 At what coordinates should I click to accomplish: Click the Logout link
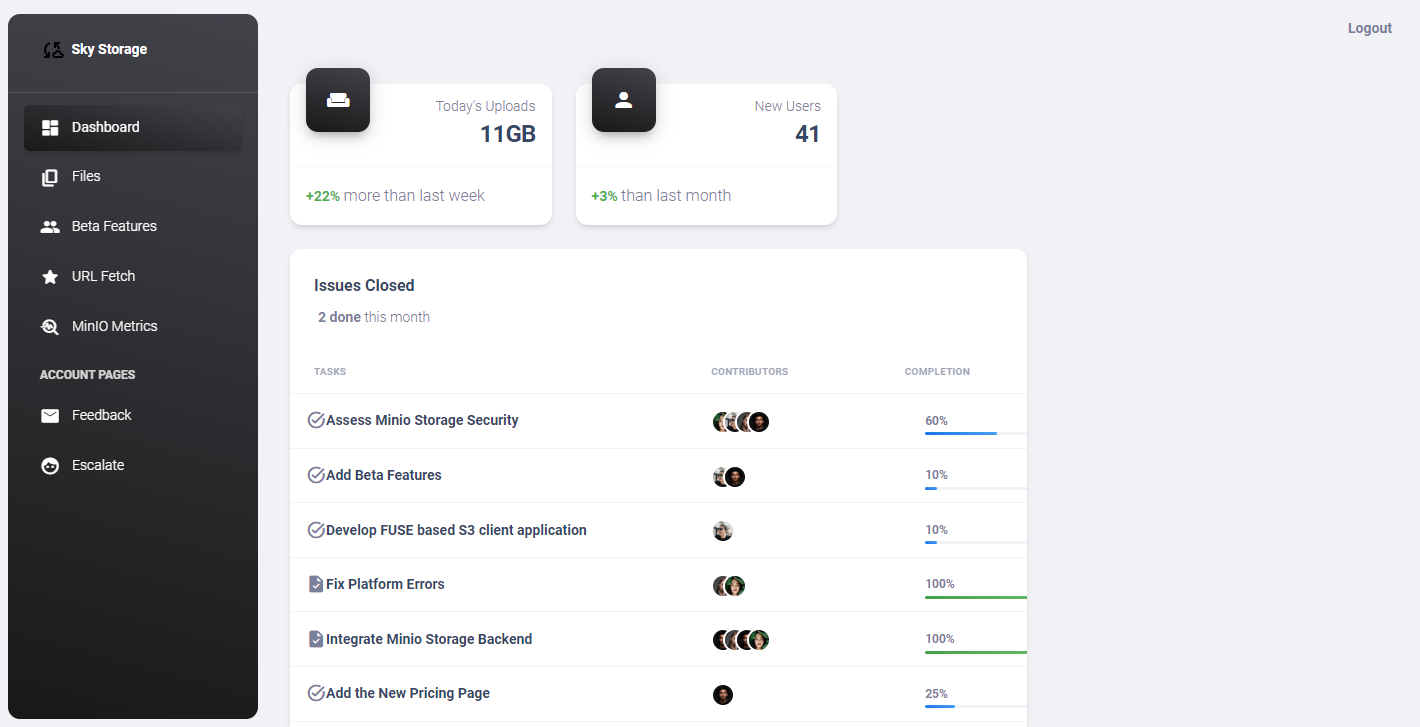pyautogui.click(x=1369, y=28)
